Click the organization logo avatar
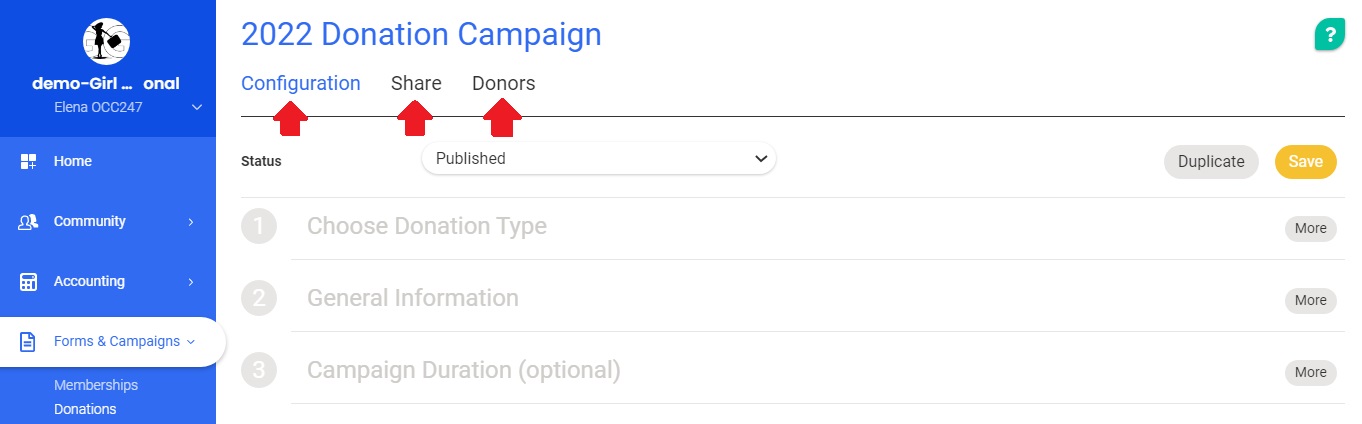This screenshot has height=424, width=1362. coord(106,41)
